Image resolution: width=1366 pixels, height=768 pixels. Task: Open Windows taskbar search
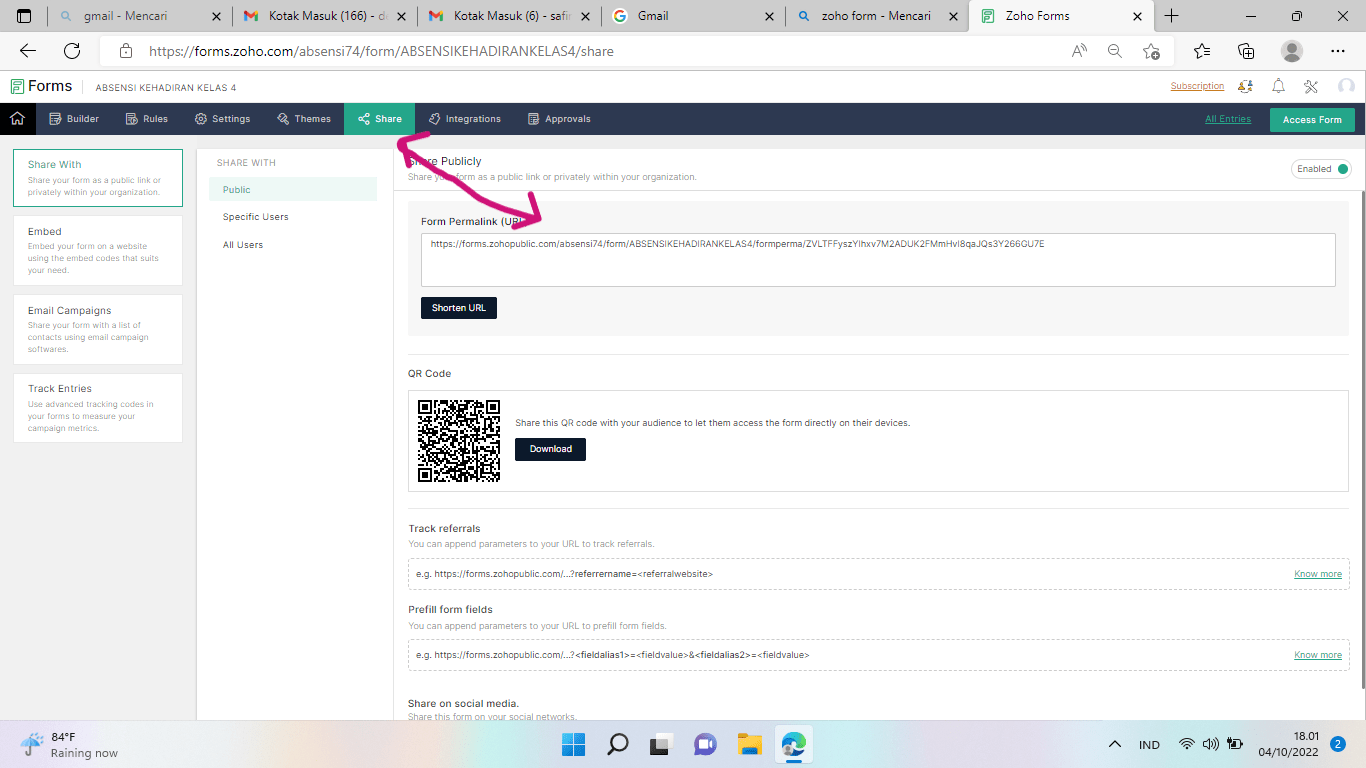tap(618, 744)
